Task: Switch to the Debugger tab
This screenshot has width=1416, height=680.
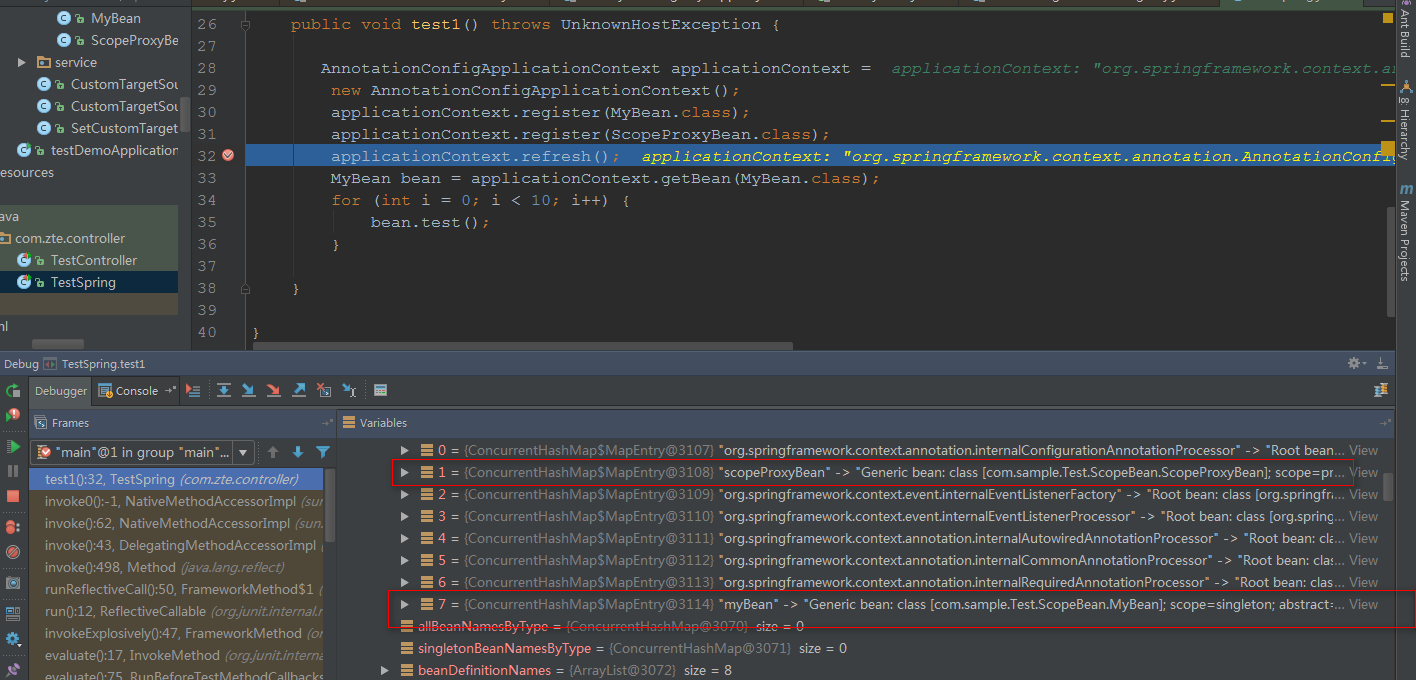Action: (x=61, y=391)
